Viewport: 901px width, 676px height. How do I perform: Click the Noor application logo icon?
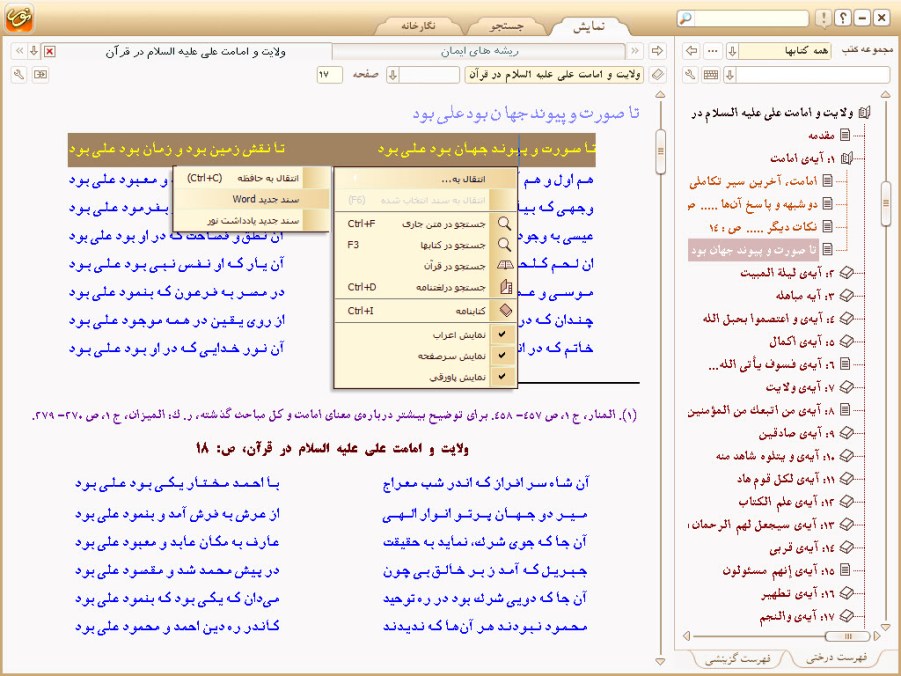click(19, 18)
